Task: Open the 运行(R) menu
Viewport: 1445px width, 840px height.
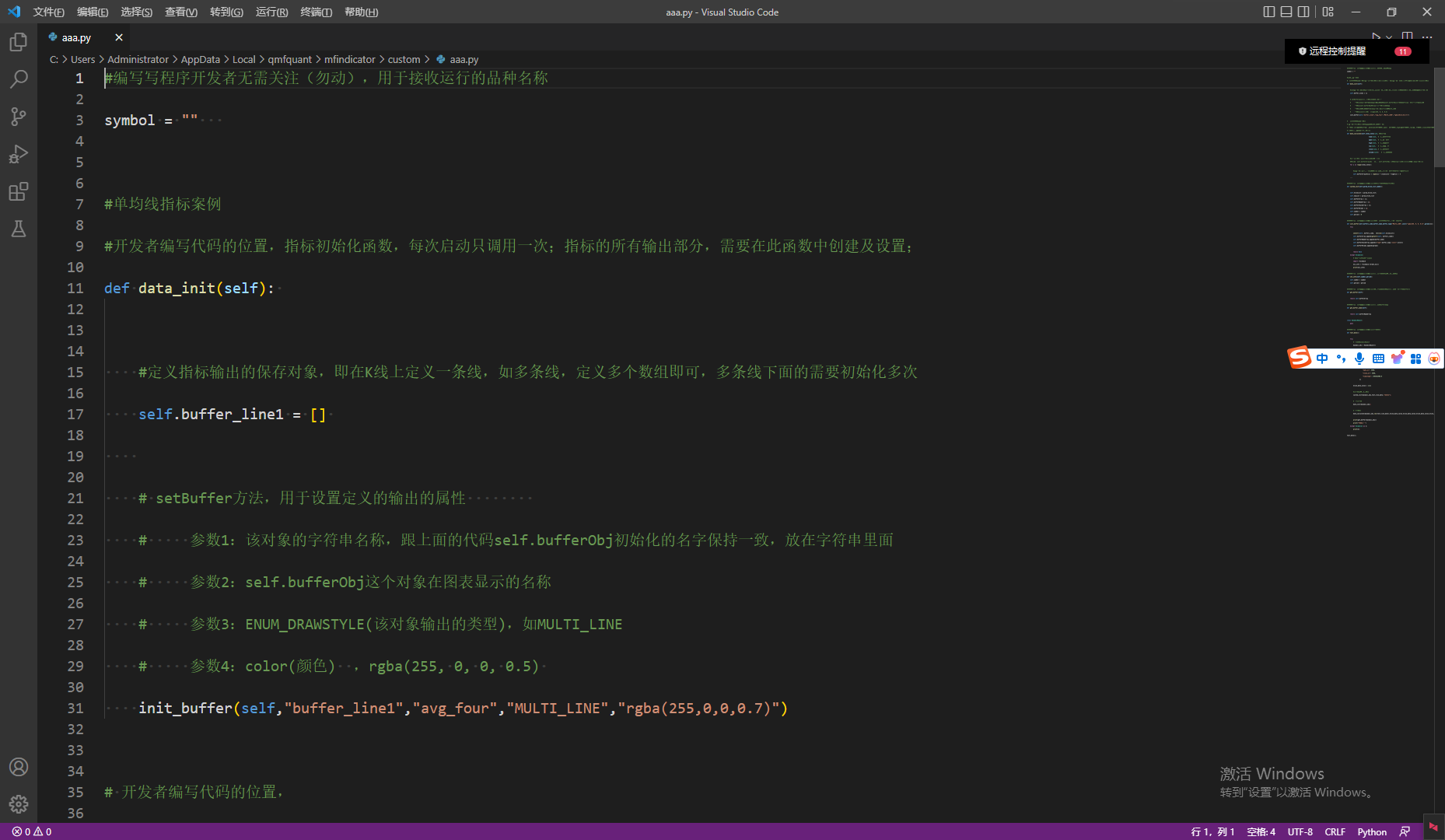Action: click(271, 12)
